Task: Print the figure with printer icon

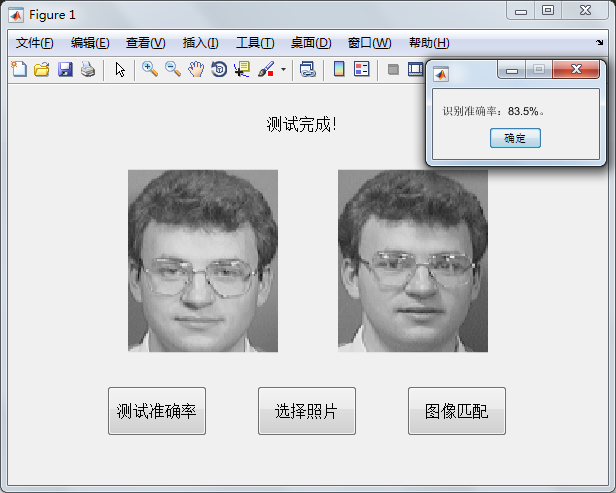Action: tap(88, 69)
